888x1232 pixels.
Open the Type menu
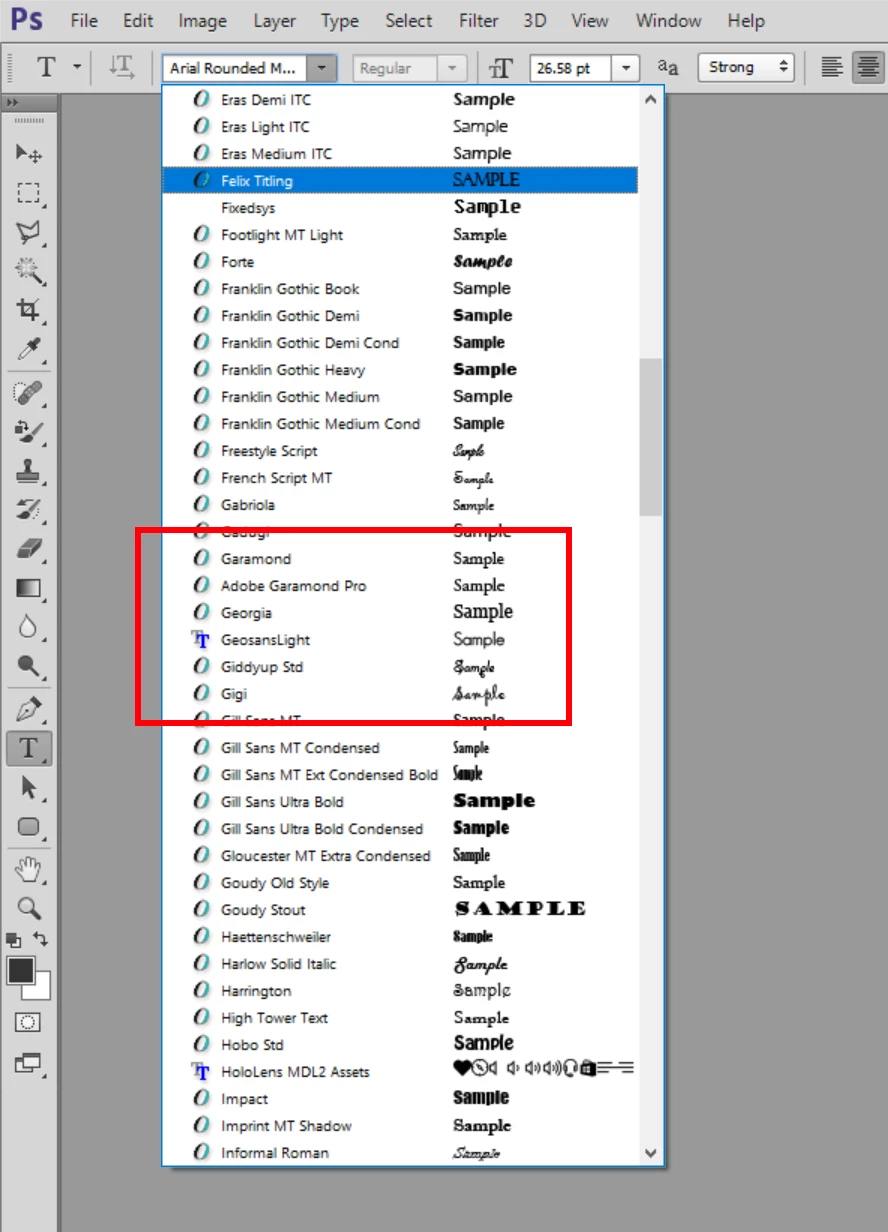[x=340, y=20]
